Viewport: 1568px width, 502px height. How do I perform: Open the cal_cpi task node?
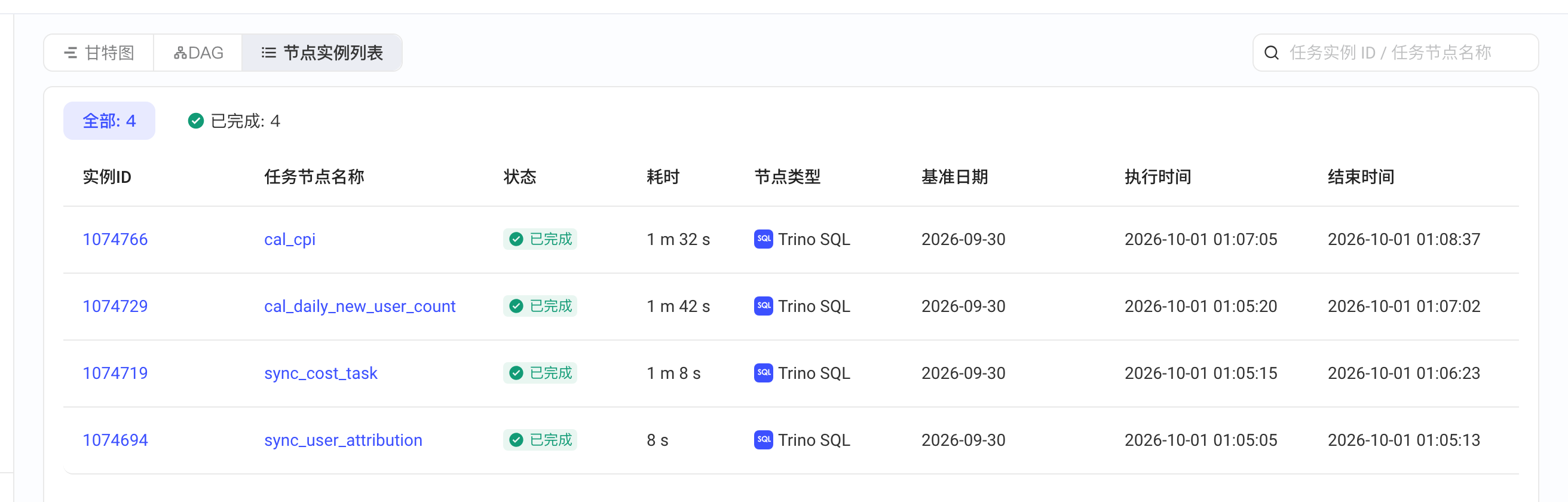(290, 240)
